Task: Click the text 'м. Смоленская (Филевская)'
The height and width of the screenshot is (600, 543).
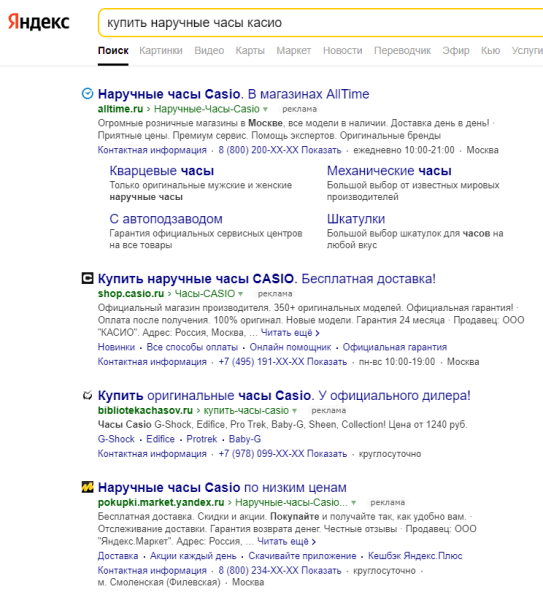Action: coord(159,582)
